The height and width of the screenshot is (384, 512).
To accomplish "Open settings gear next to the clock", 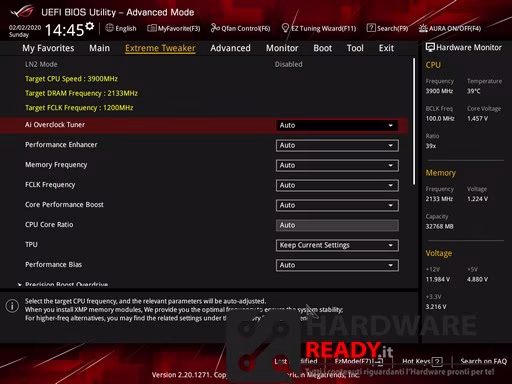I will (x=90, y=26).
